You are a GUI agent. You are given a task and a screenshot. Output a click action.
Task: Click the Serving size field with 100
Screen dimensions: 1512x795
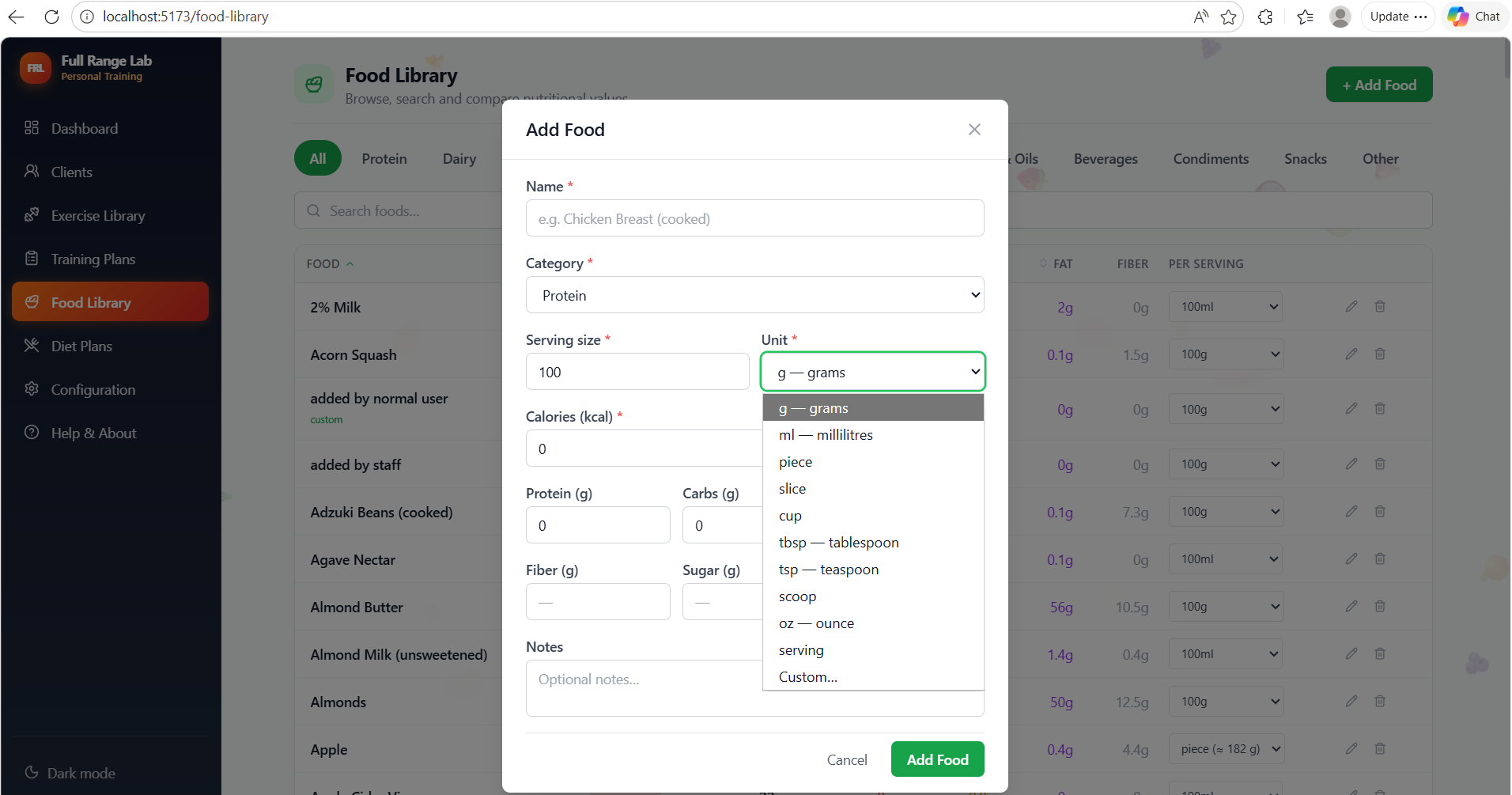[637, 372]
